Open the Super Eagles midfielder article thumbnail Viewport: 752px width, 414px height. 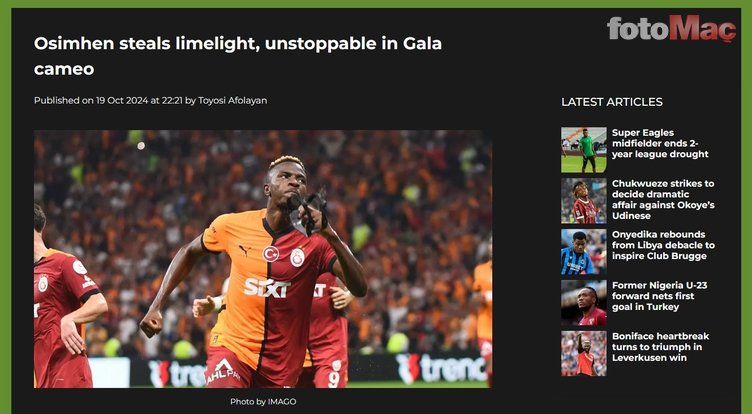coord(584,150)
